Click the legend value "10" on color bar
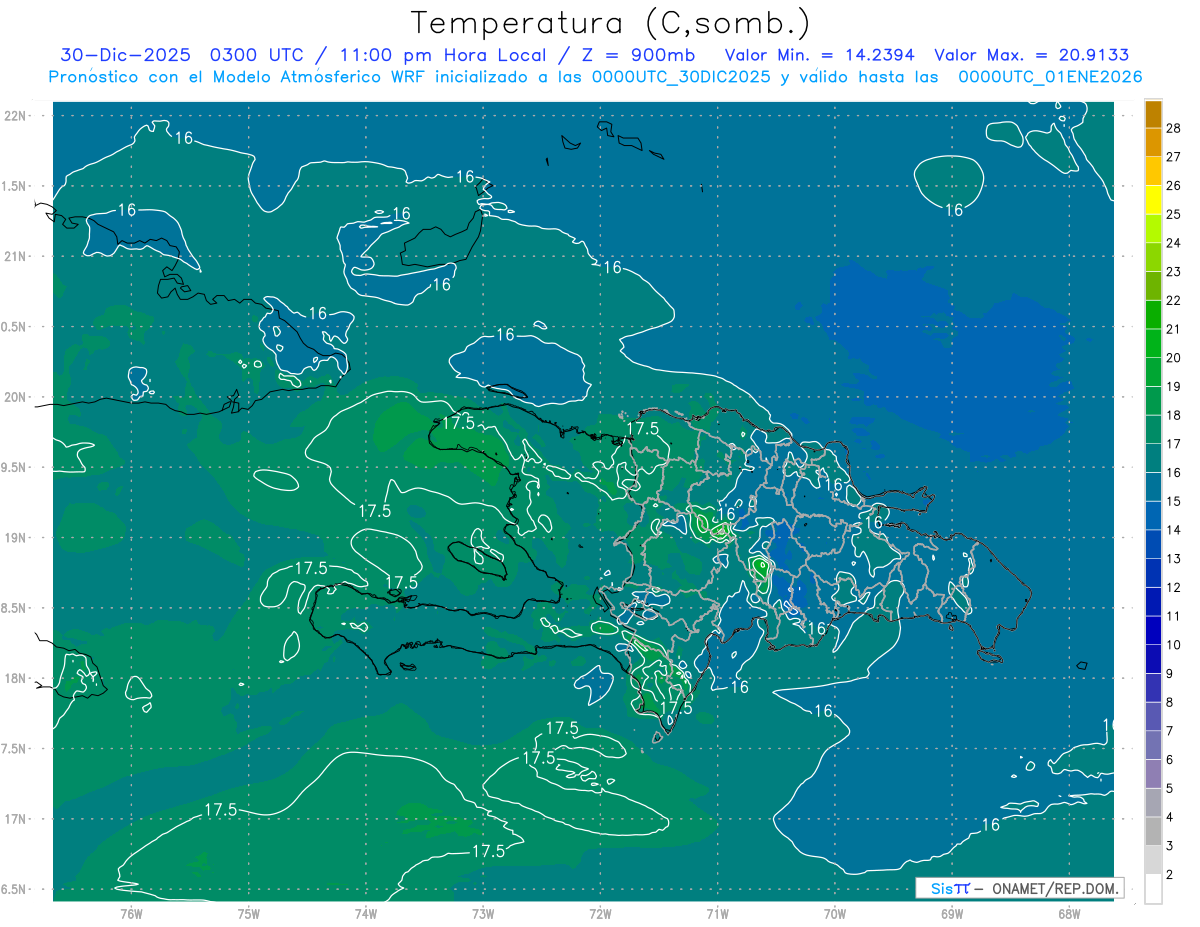Image resolution: width=1200 pixels, height=927 pixels. 1174,645
